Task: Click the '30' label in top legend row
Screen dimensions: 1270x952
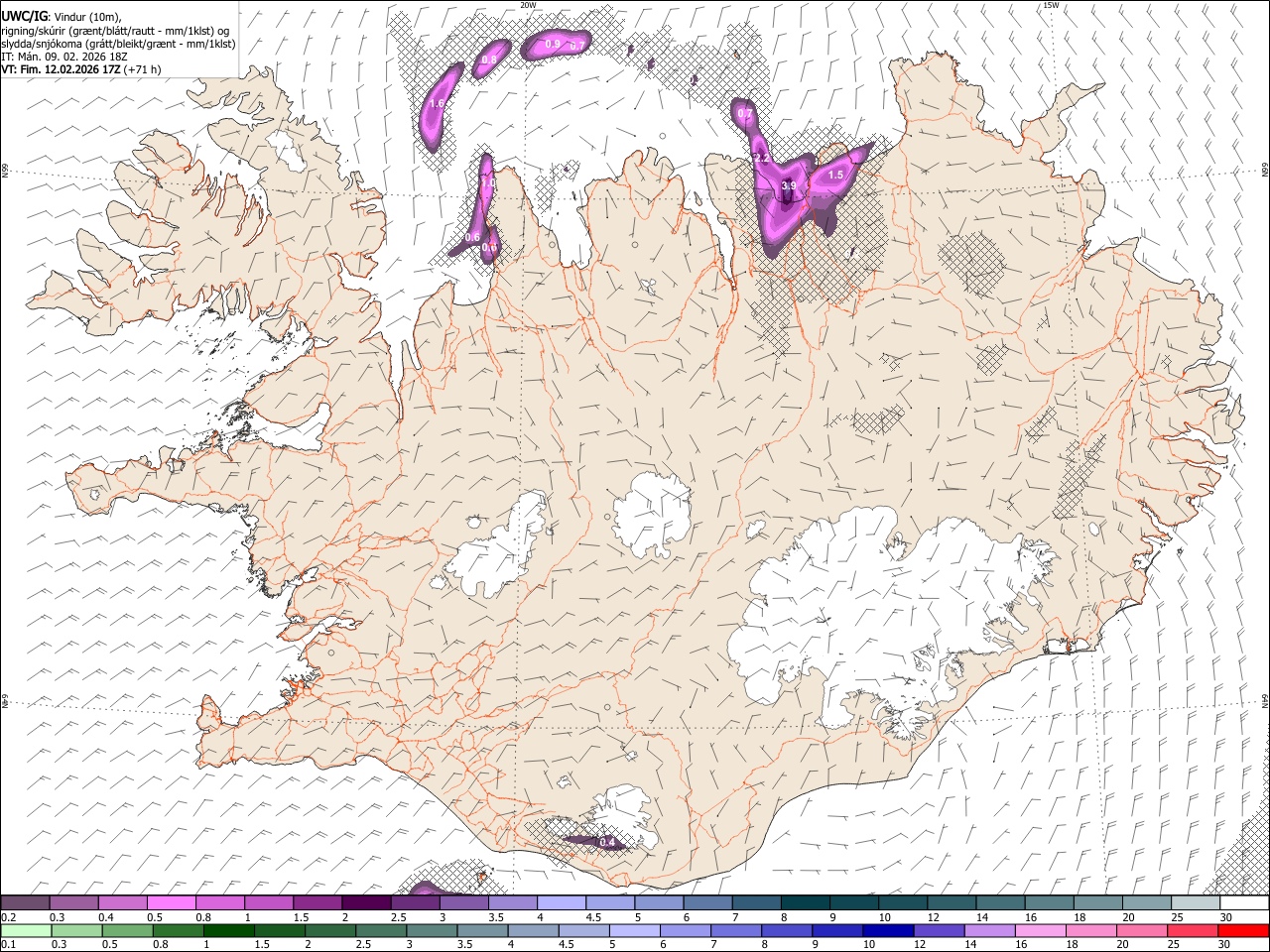Action: [1226, 917]
